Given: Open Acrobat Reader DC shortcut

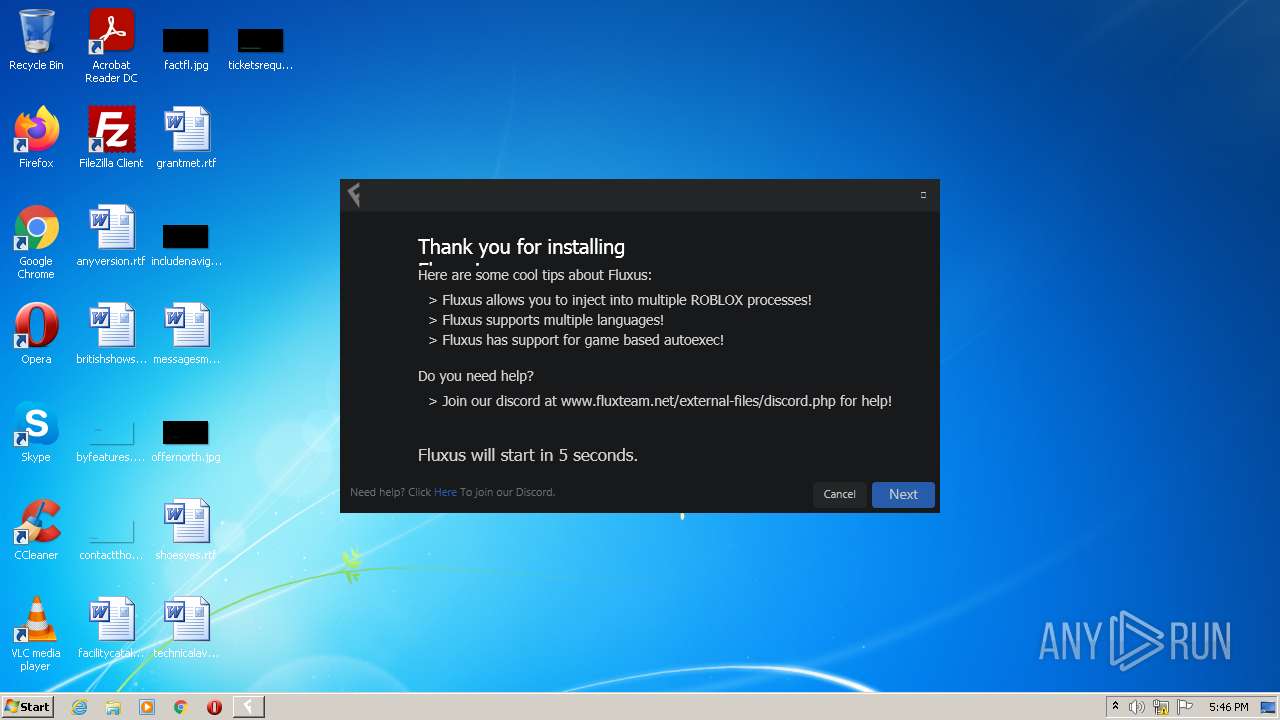Looking at the screenshot, I should click(111, 46).
